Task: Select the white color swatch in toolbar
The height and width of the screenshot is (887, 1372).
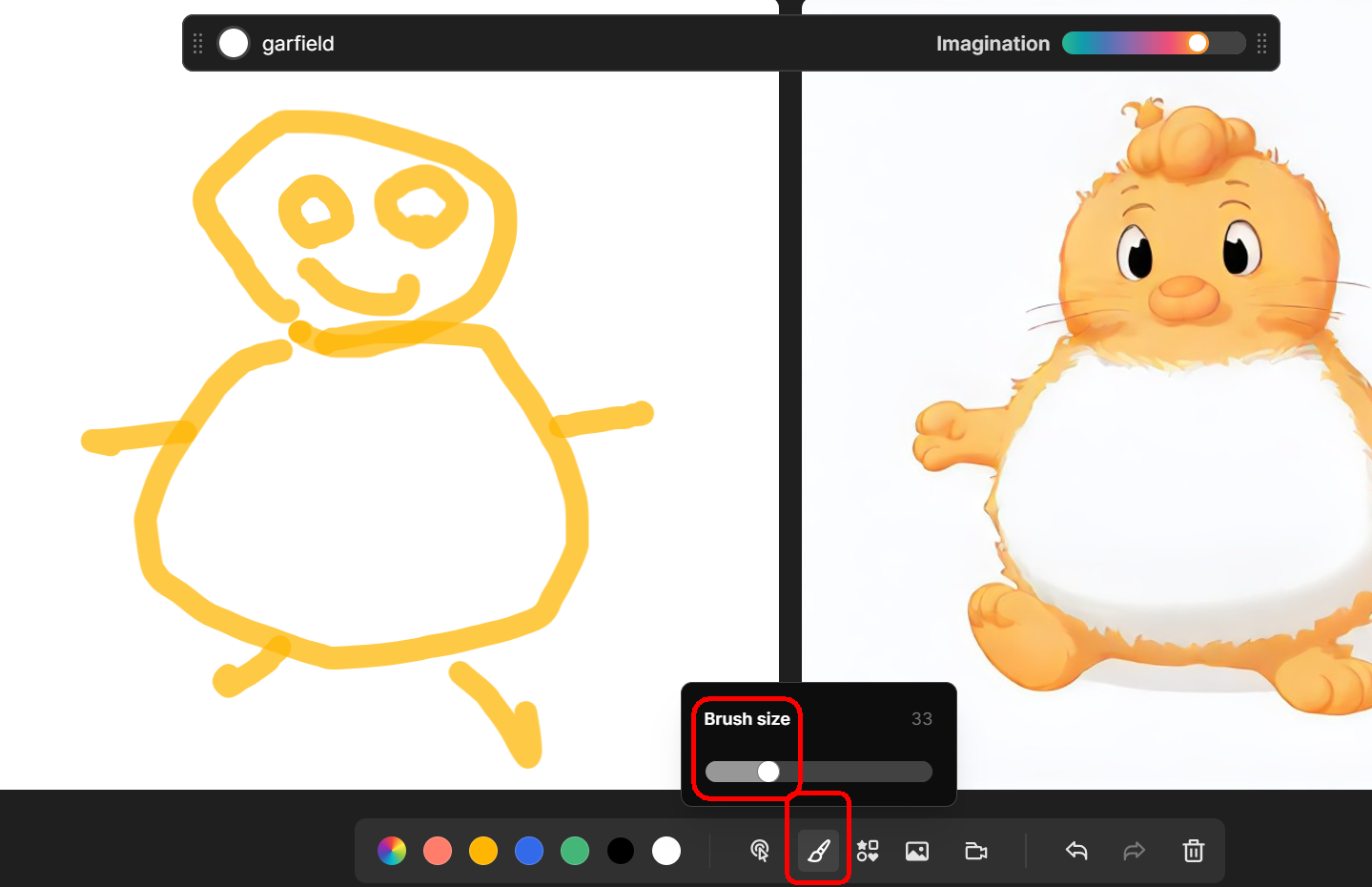Action: tap(666, 851)
